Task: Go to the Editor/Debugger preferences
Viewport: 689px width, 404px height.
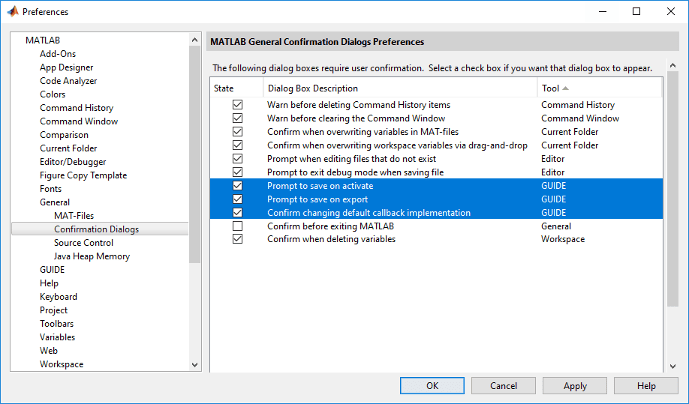Action: (73, 161)
